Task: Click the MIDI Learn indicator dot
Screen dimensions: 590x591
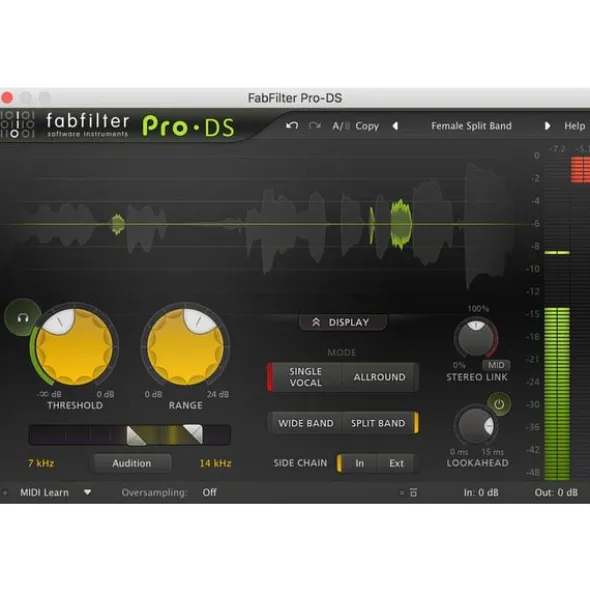Action: click(x=5, y=492)
